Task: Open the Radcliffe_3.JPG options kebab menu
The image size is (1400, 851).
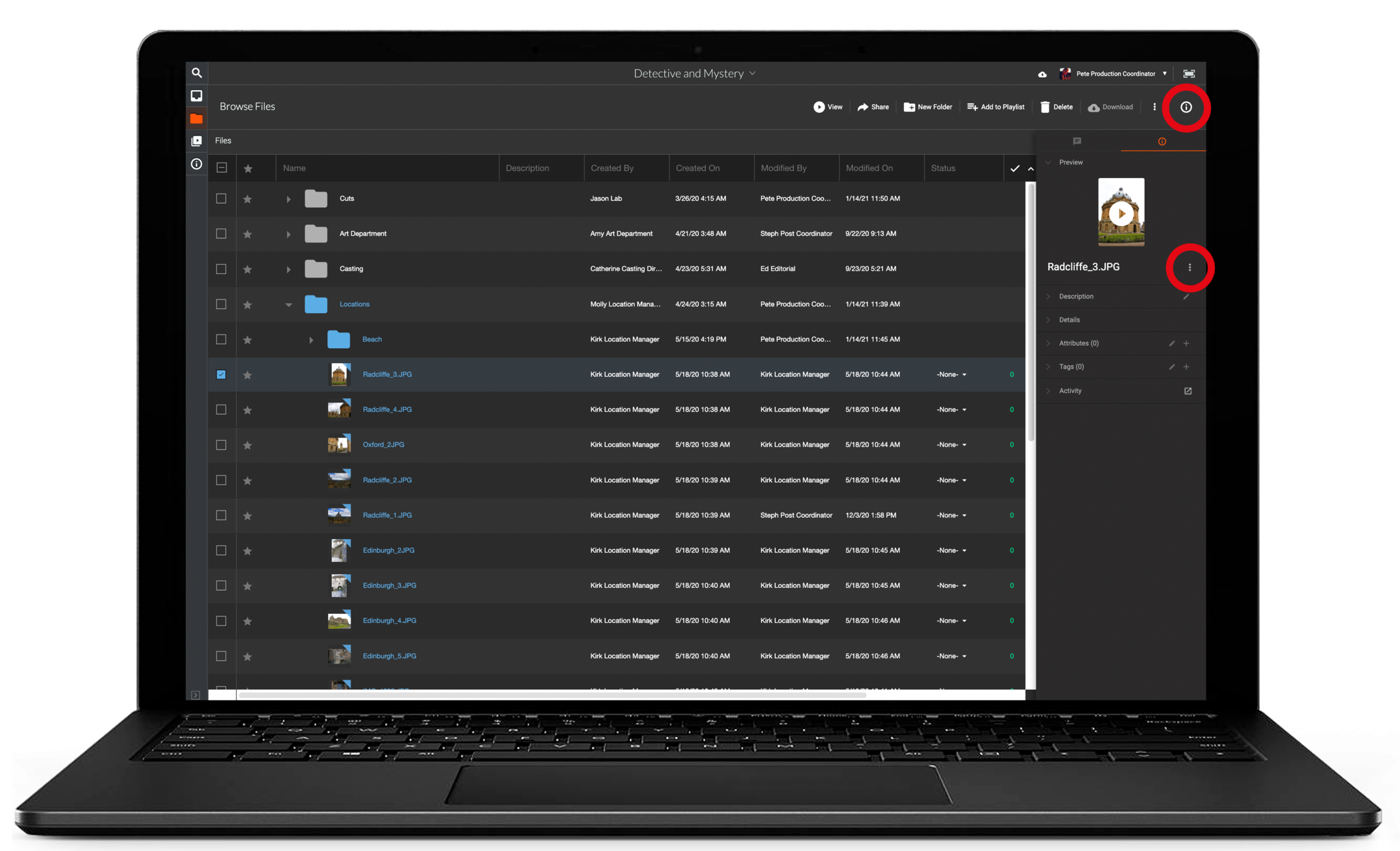Action: 1190,267
